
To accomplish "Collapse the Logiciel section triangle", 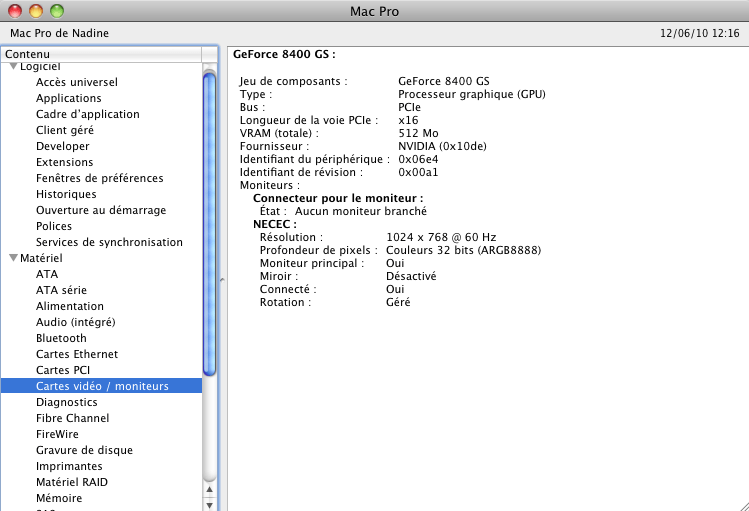I will (13, 66).
